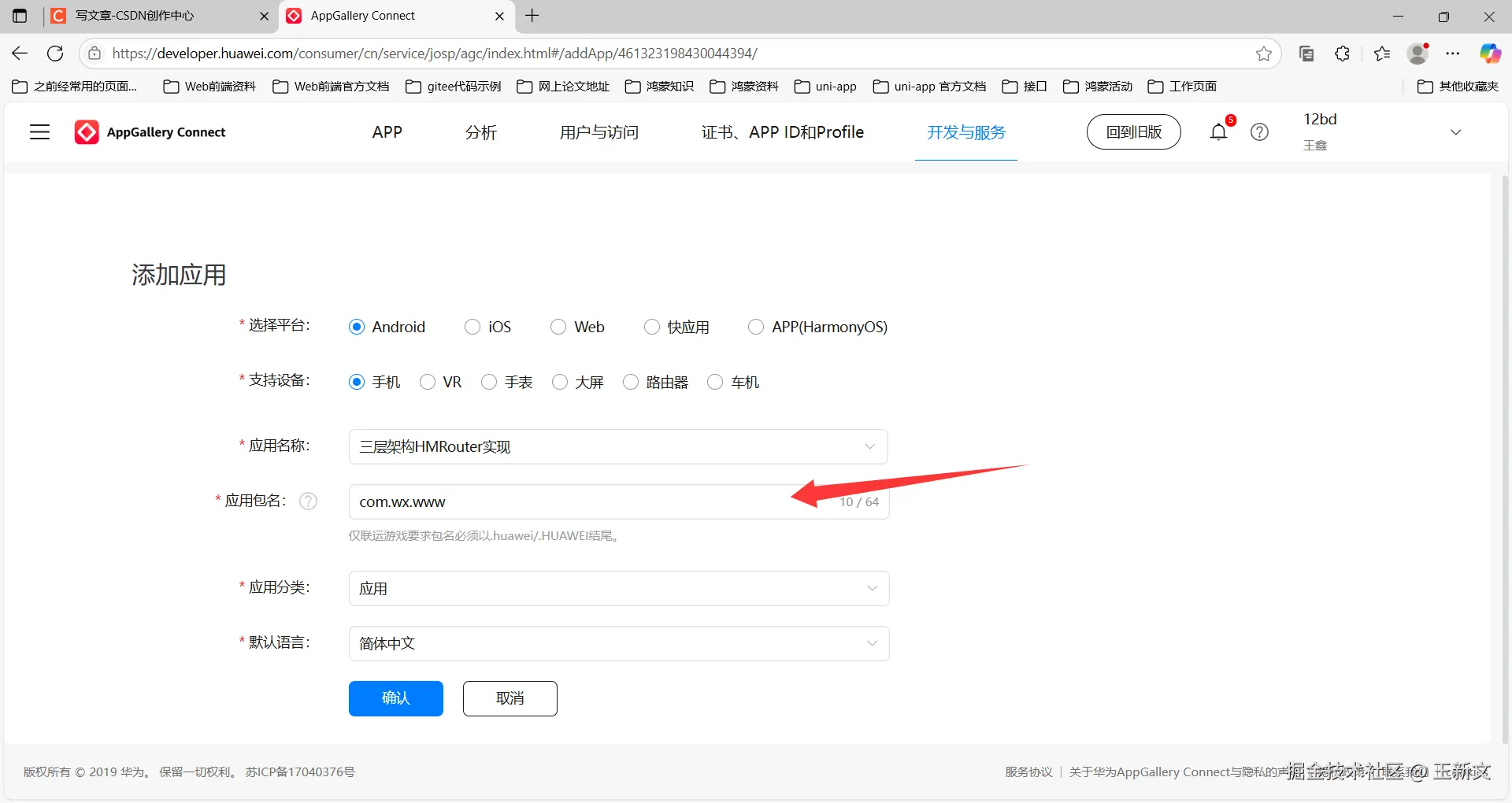
Task: Go back to previous page
Action: coord(20,54)
